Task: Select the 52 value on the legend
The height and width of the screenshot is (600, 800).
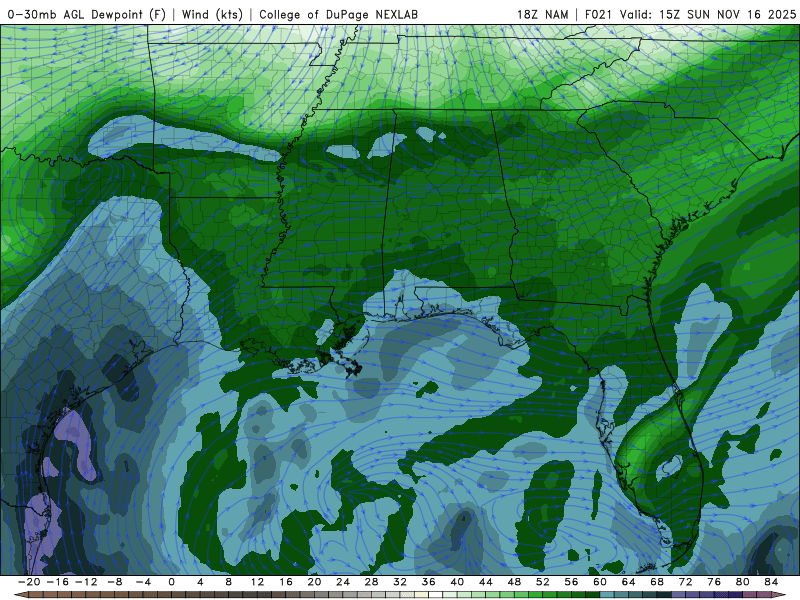Action: (543, 582)
